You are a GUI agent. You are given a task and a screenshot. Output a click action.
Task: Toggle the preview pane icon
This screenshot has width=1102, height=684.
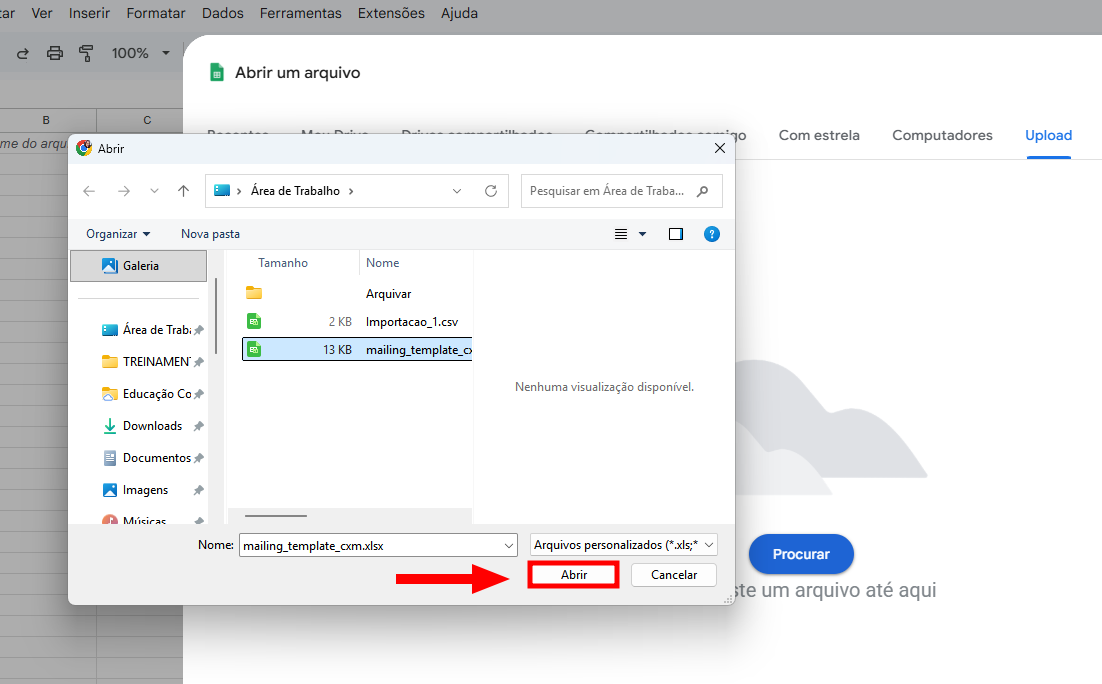point(676,234)
